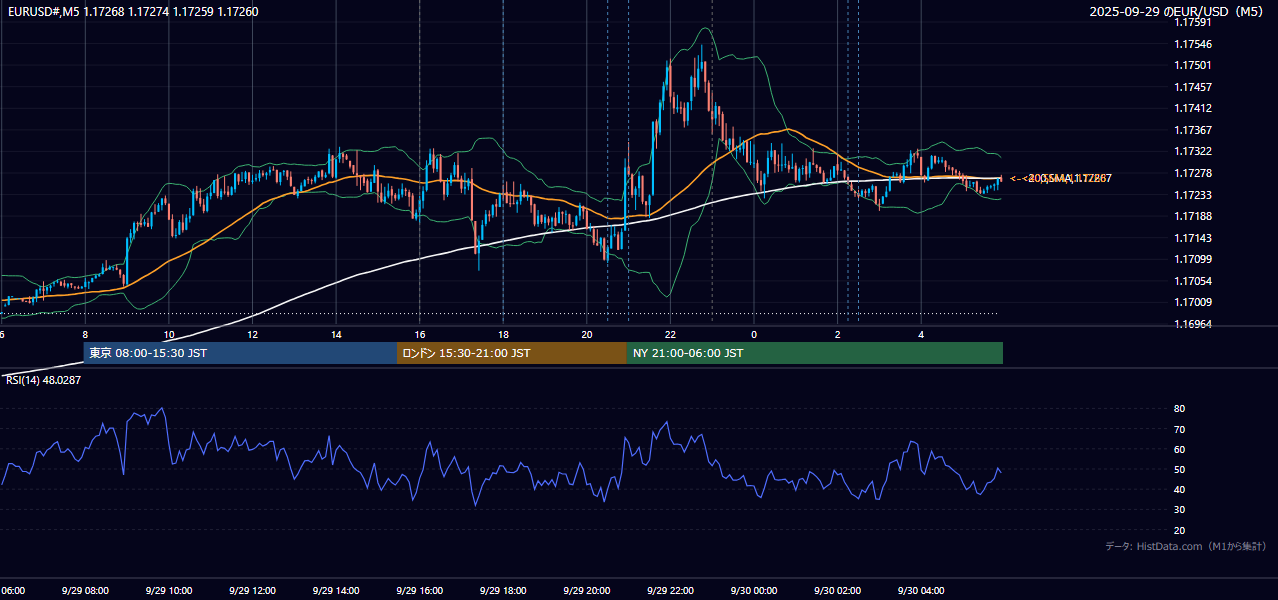
Task: Click the 9/29 10:00 bottom time label
Action: tap(169, 591)
